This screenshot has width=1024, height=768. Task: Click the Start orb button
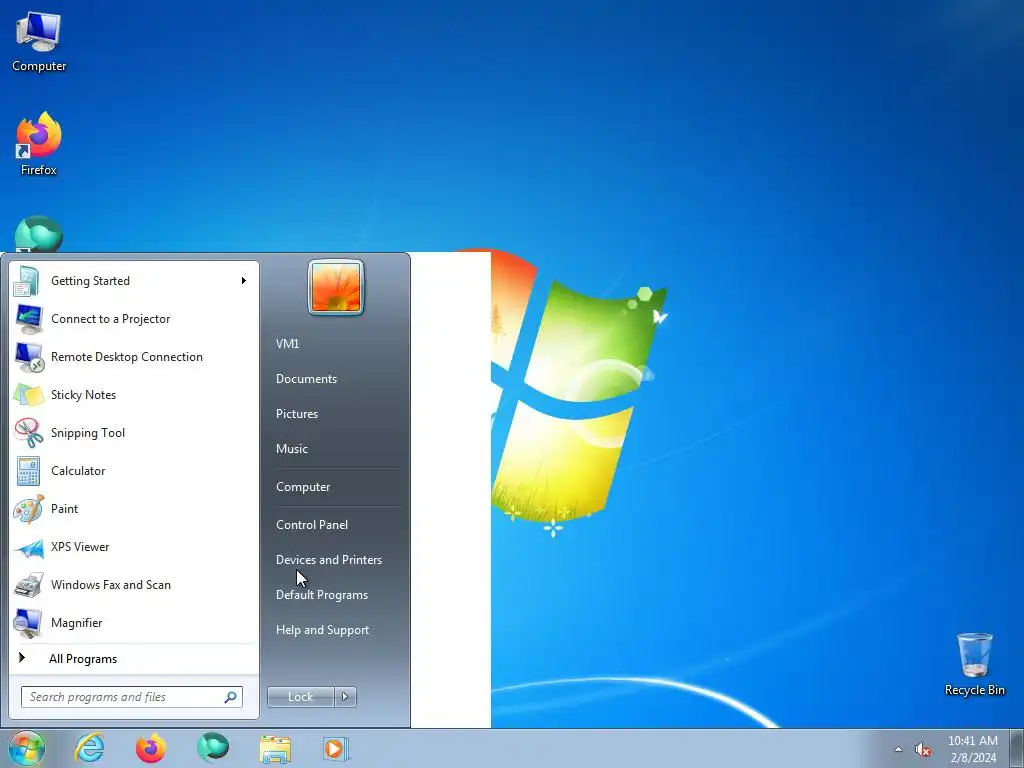tap(27, 748)
